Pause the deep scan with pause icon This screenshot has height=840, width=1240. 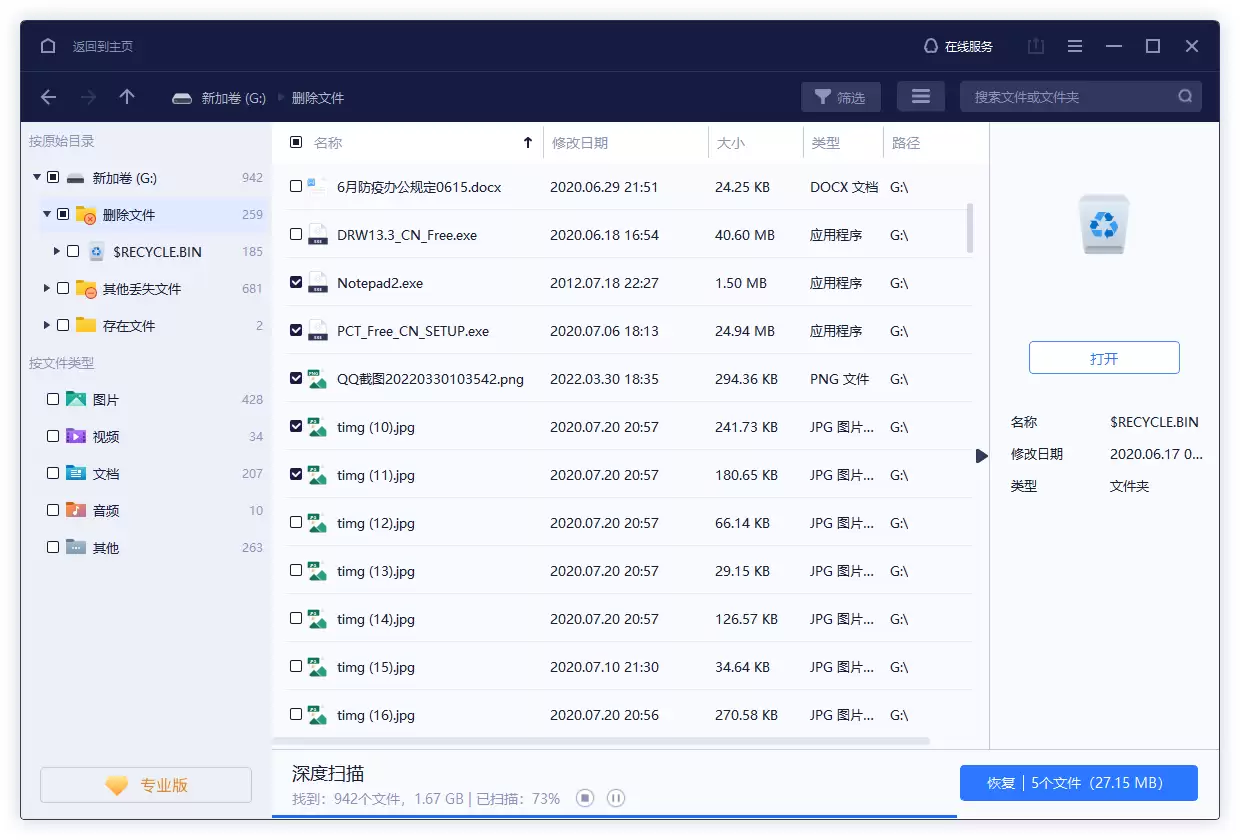(616, 798)
